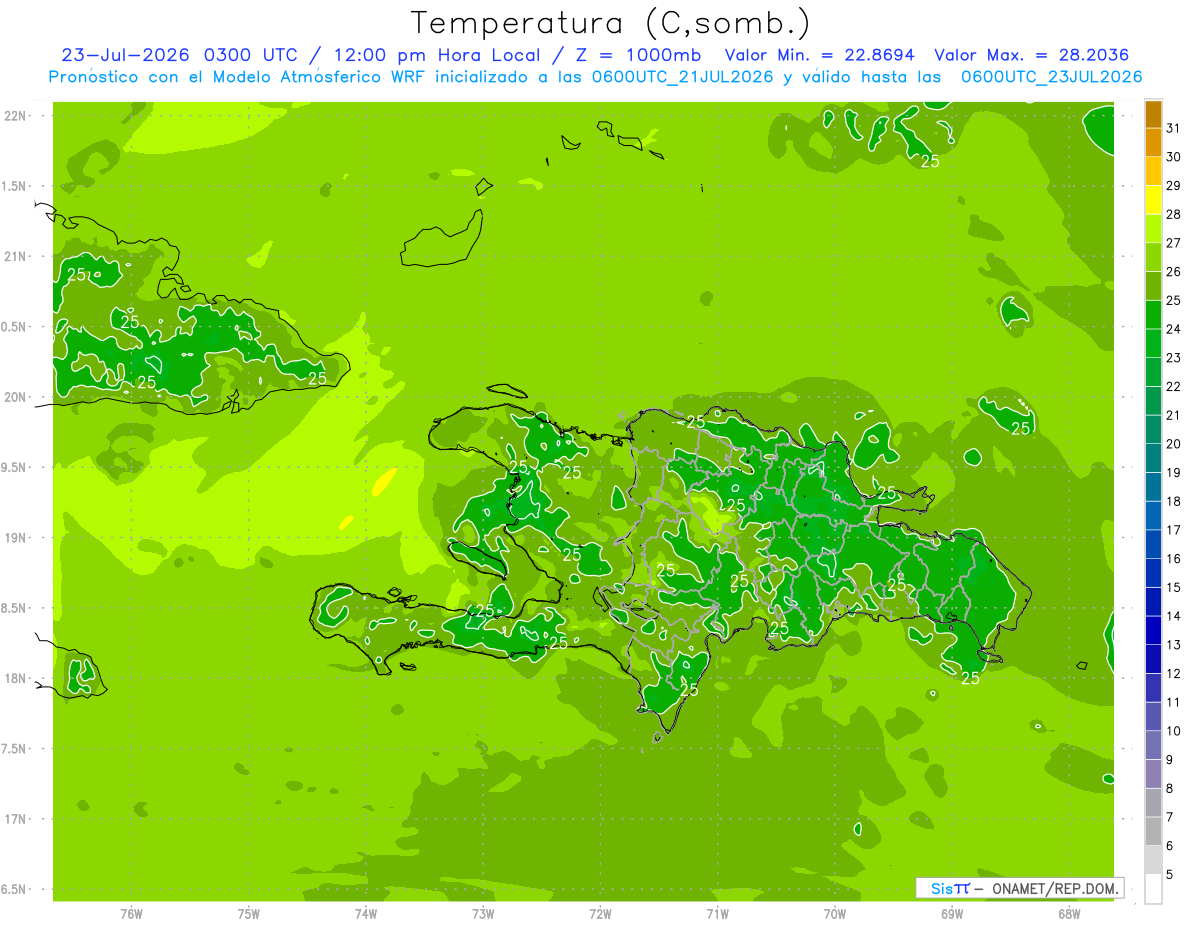Click the '68W' longitude label
This screenshot has width=1200, height=927.
click(x=1068, y=913)
